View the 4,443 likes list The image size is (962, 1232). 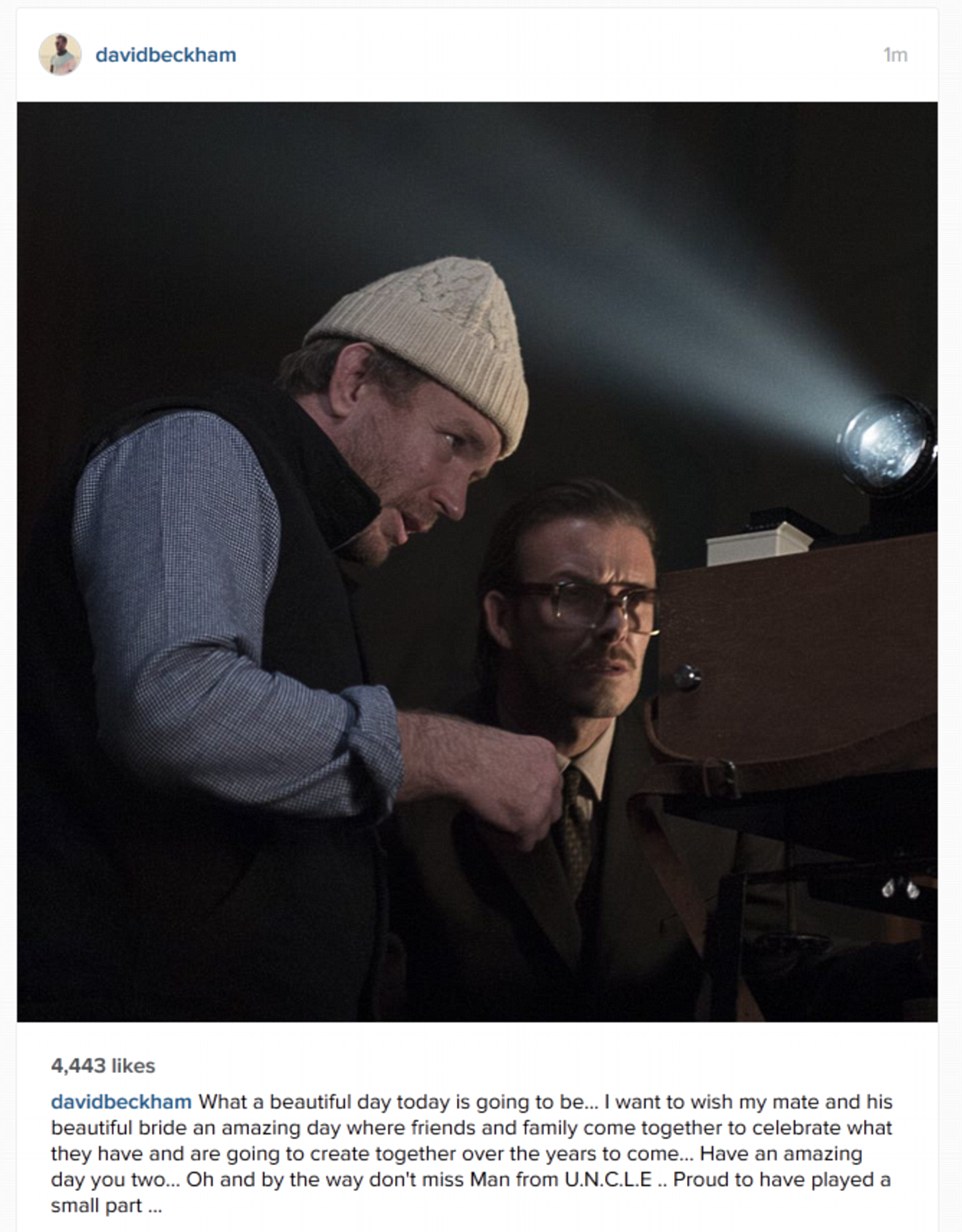coord(103,1066)
